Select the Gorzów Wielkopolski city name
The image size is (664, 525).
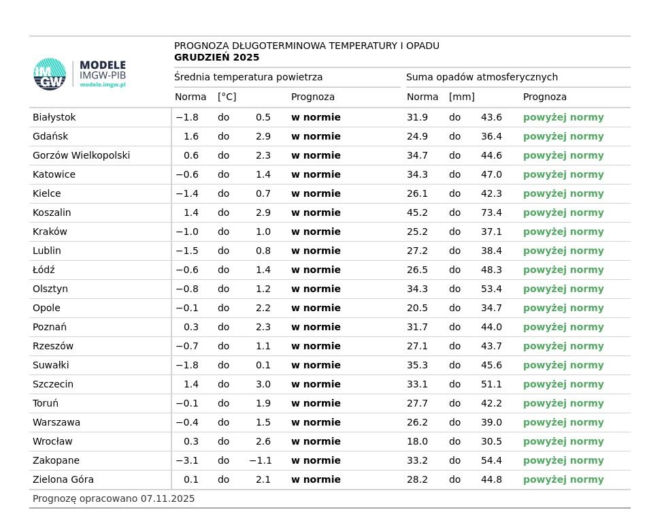tap(81, 155)
